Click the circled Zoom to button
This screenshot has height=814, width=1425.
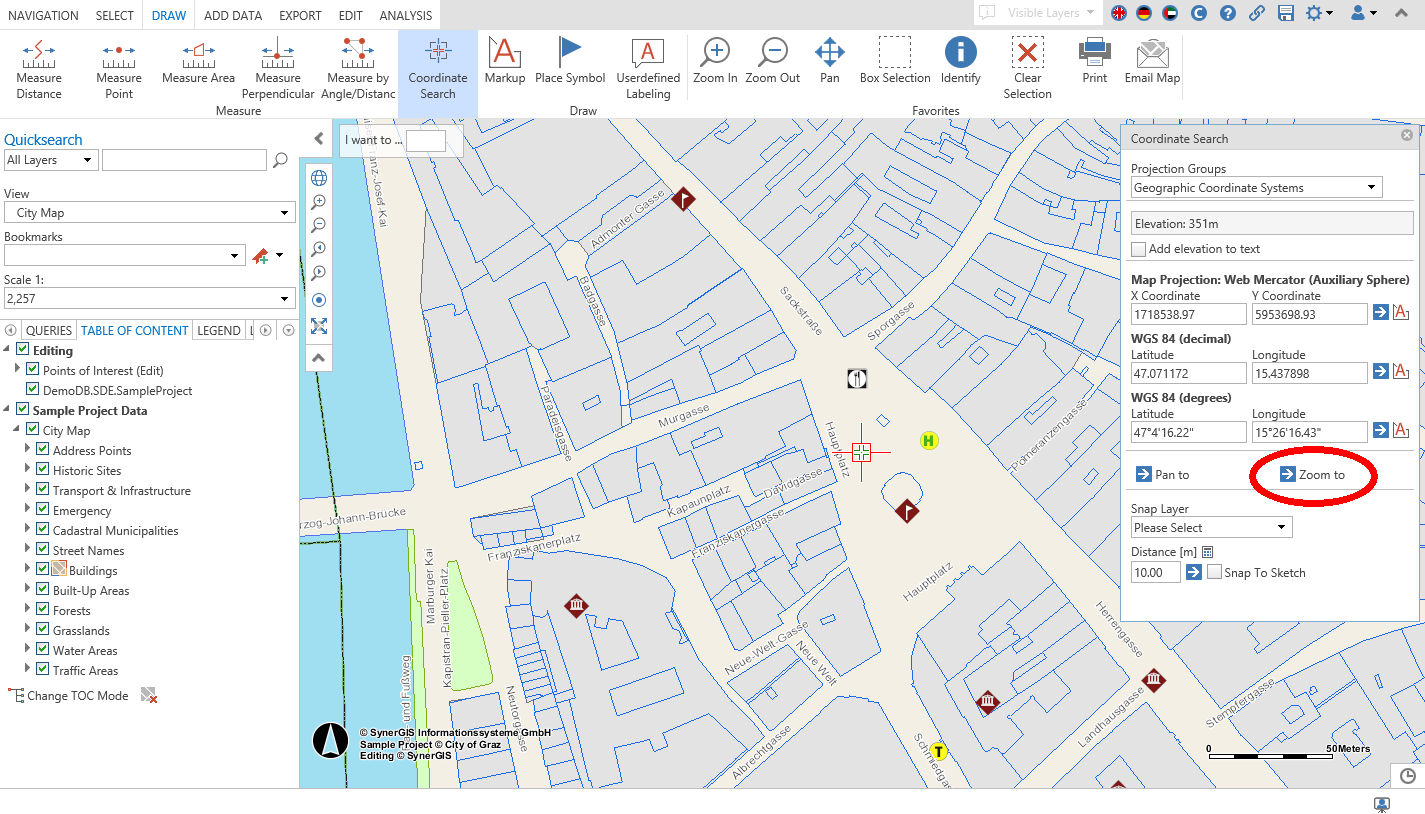1313,475
